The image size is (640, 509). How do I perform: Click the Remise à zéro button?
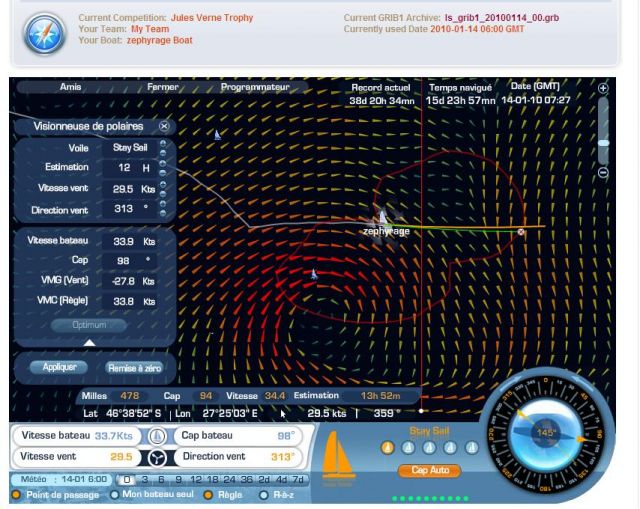click(134, 368)
